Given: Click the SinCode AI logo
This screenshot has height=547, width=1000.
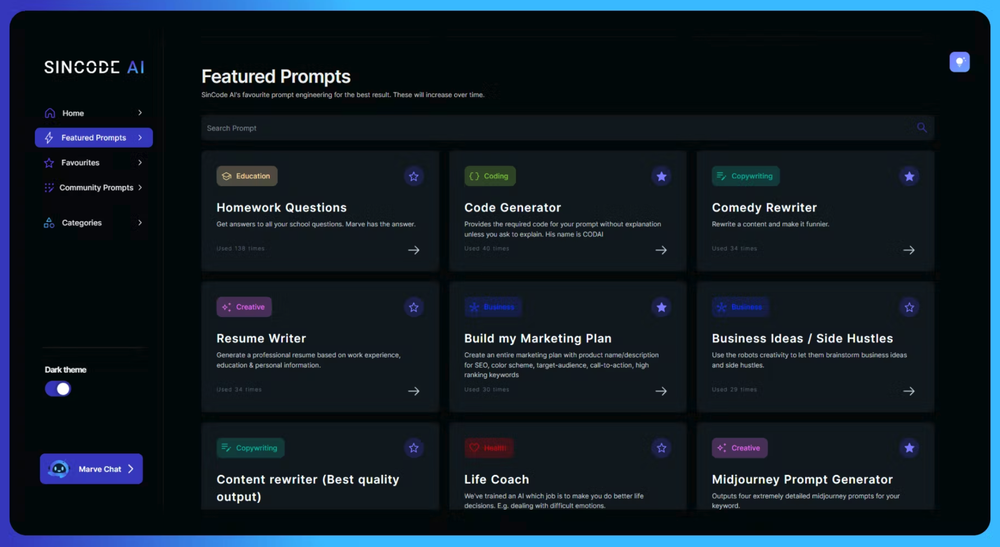Looking at the screenshot, I should click(94, 67).
